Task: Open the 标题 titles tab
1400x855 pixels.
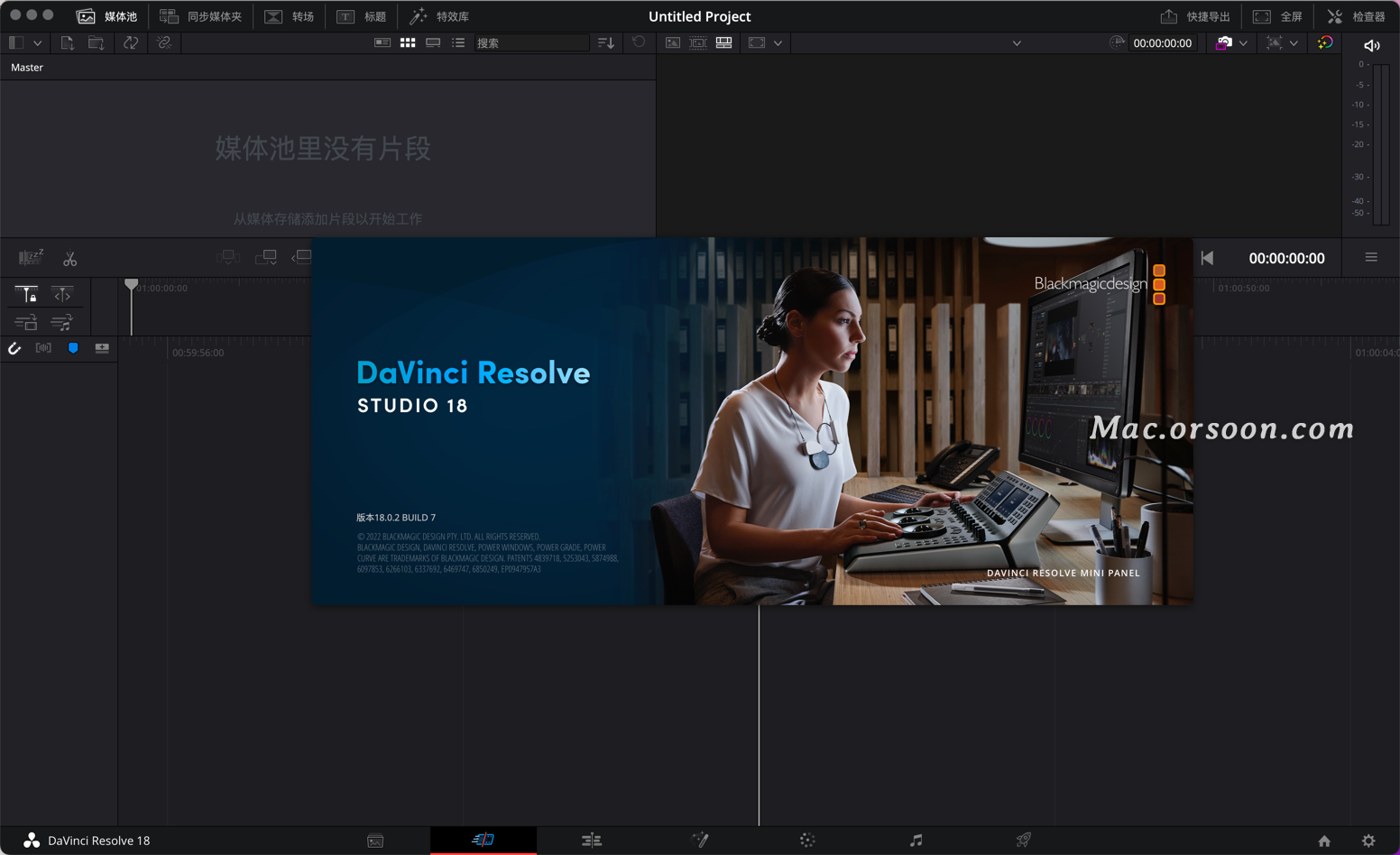Action: tap(361, 16)
